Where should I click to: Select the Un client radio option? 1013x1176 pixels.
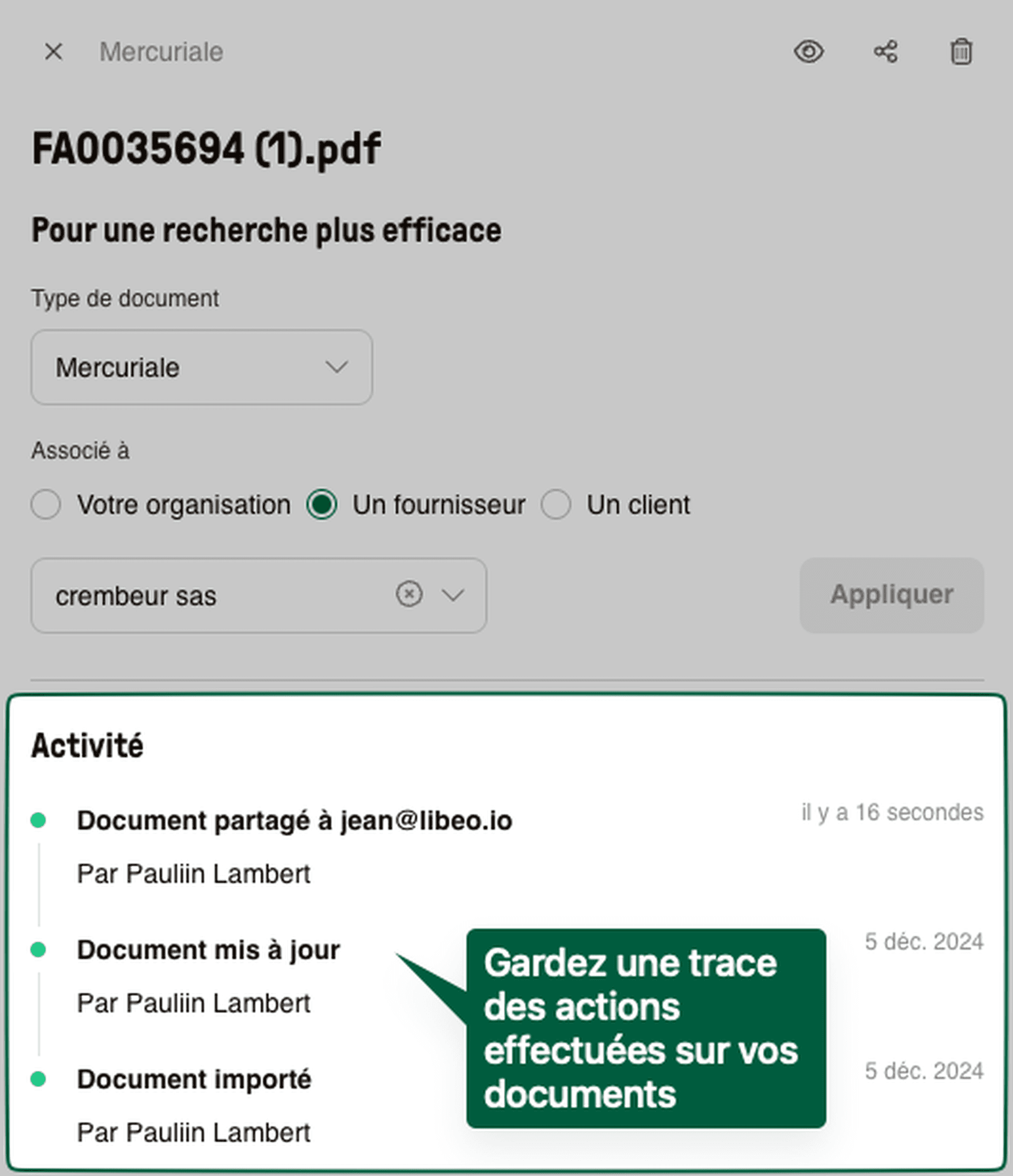click(556, 504)
